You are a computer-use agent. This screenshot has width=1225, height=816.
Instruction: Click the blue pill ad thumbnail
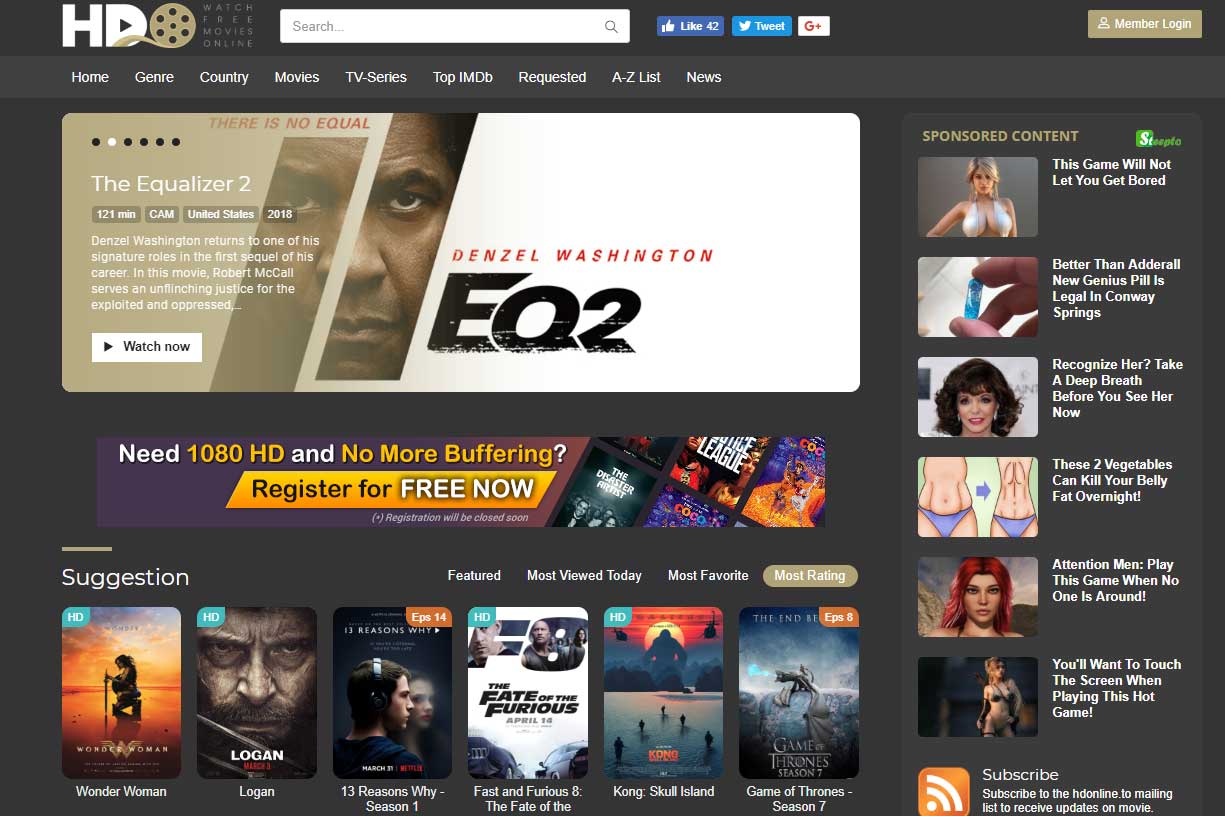click(978, 297)
